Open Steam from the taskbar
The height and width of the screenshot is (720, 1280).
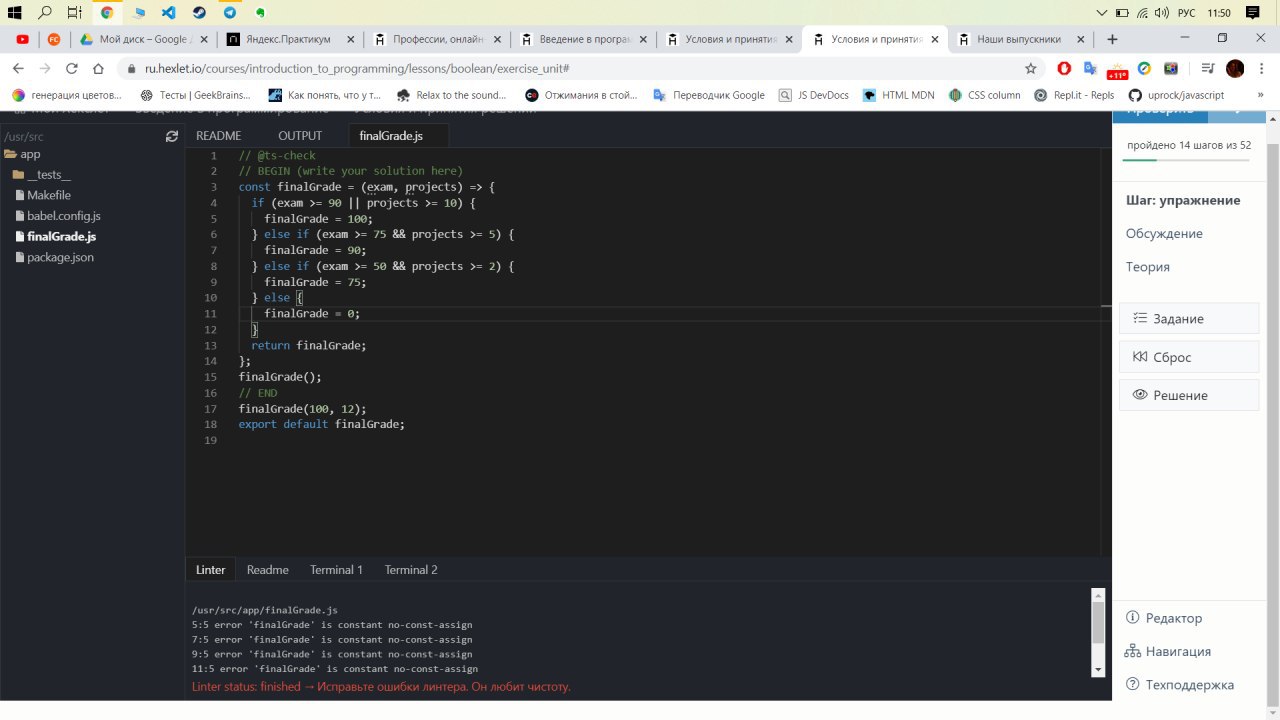point(199,13)
